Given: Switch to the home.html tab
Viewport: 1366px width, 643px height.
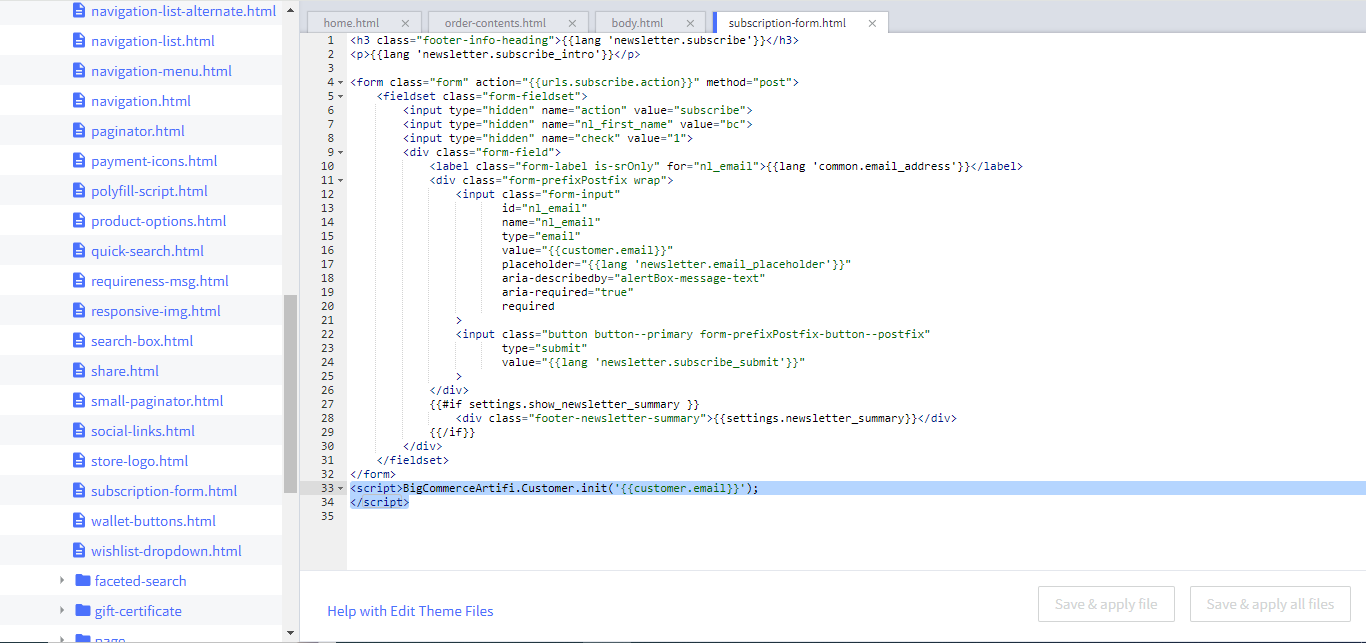Looking at the screenshot, I should pyautogui.click(x=351, y=23).
